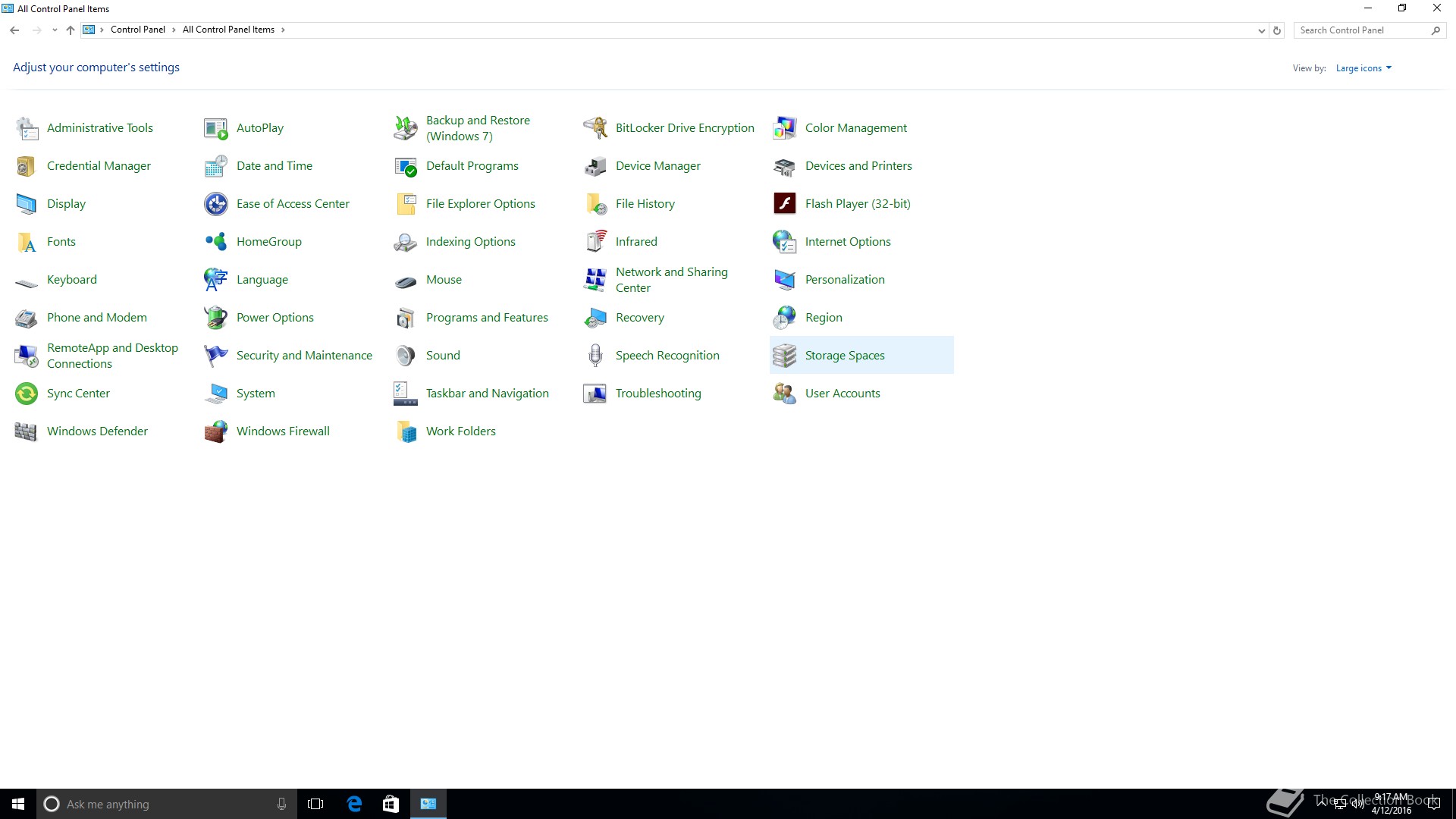Open the Default Programs icon
This screenshot has height=819, width=1456.
pyautogui.click(x=406, y=166)
